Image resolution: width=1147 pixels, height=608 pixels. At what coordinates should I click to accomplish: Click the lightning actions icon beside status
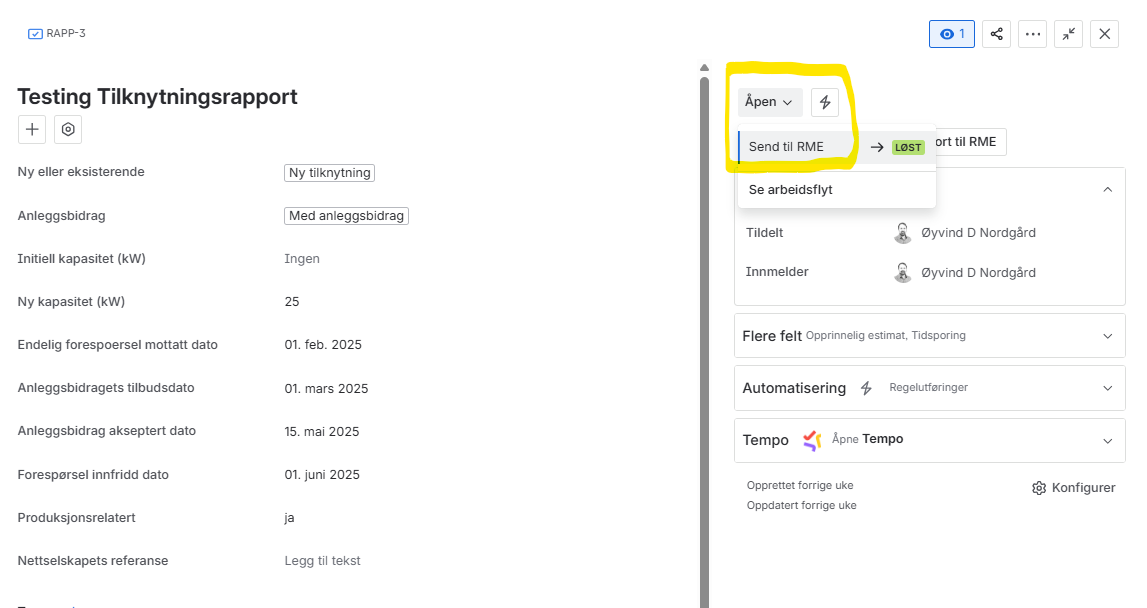coord(825,102)
